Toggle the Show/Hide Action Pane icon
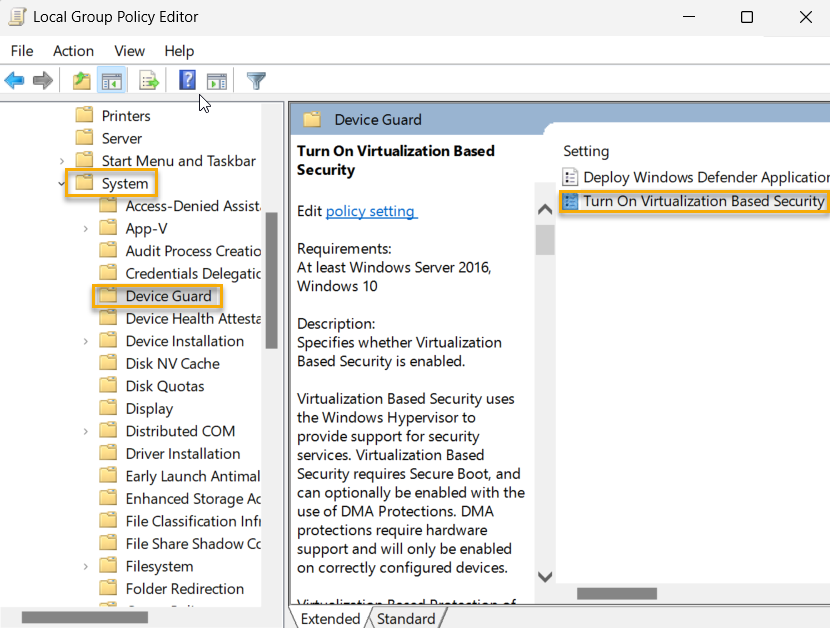Image resolution: width=830 pixels, height=628 pixels. tap(218, 80)
